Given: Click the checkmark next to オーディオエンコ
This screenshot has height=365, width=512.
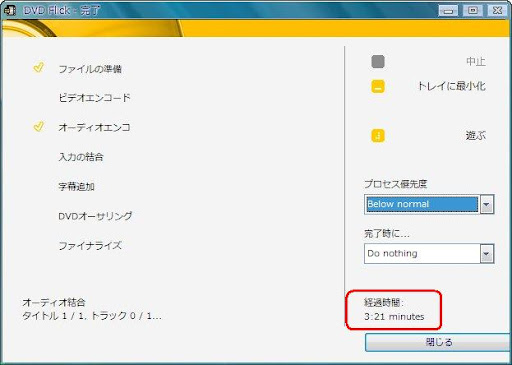Looking at the screenshot, I should point(38,126).
